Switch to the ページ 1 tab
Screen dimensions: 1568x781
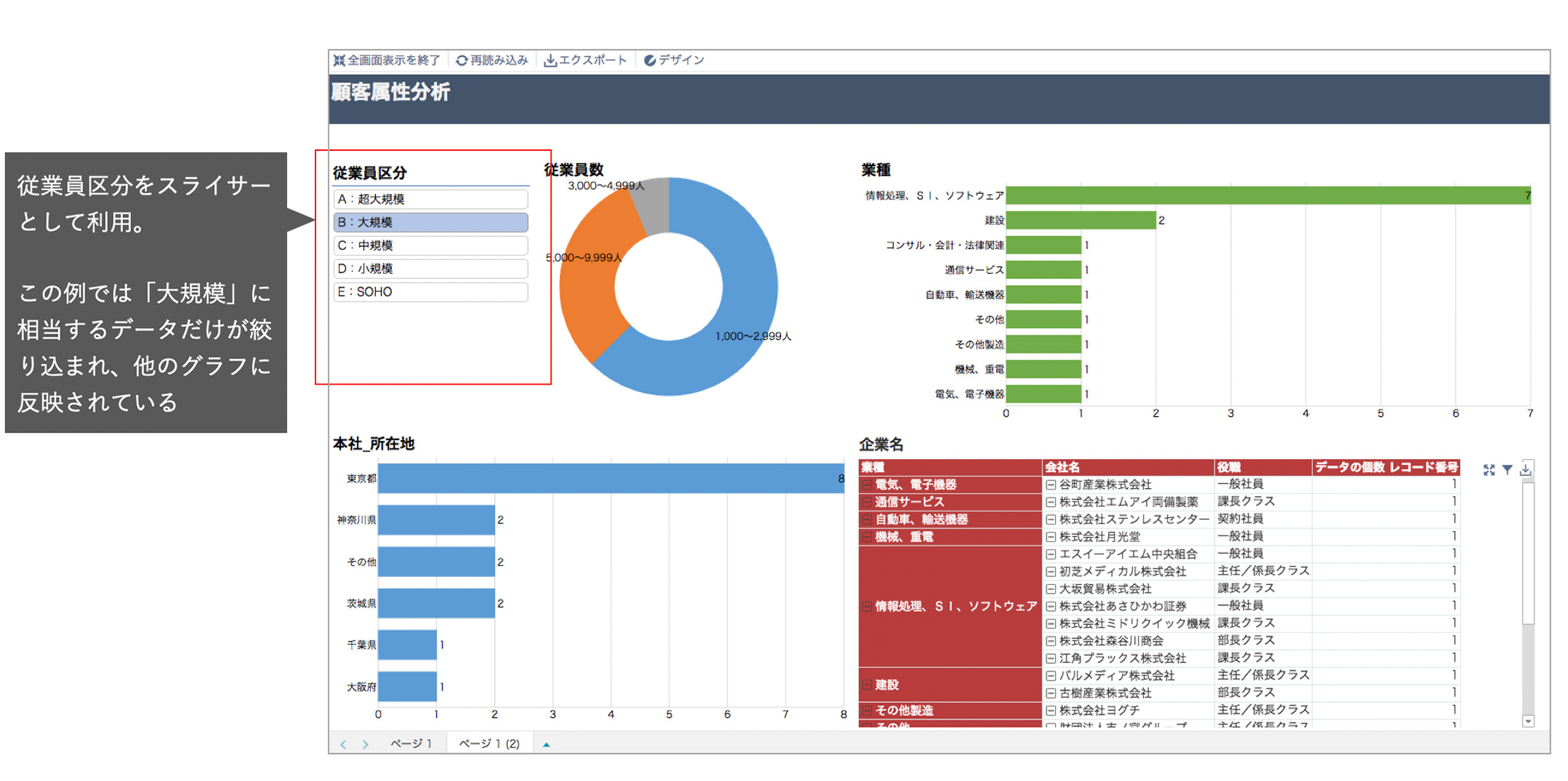[411, 744]
